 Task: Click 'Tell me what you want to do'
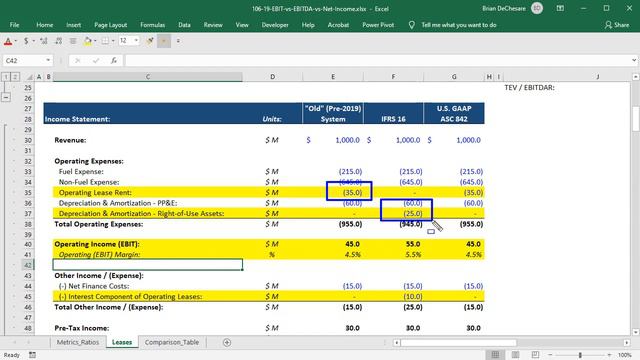[x=459, y=25]
